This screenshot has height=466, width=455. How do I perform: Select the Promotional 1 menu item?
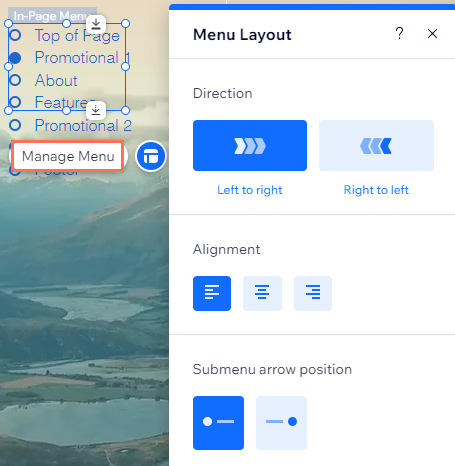82,58
